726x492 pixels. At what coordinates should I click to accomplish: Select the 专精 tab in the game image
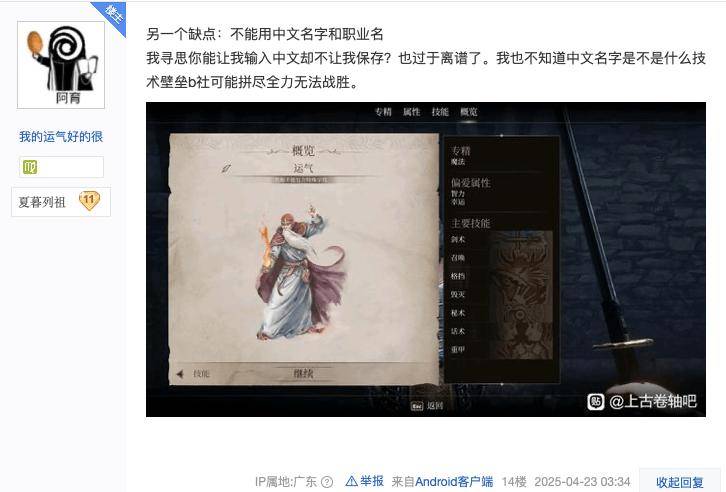(383, 112)
